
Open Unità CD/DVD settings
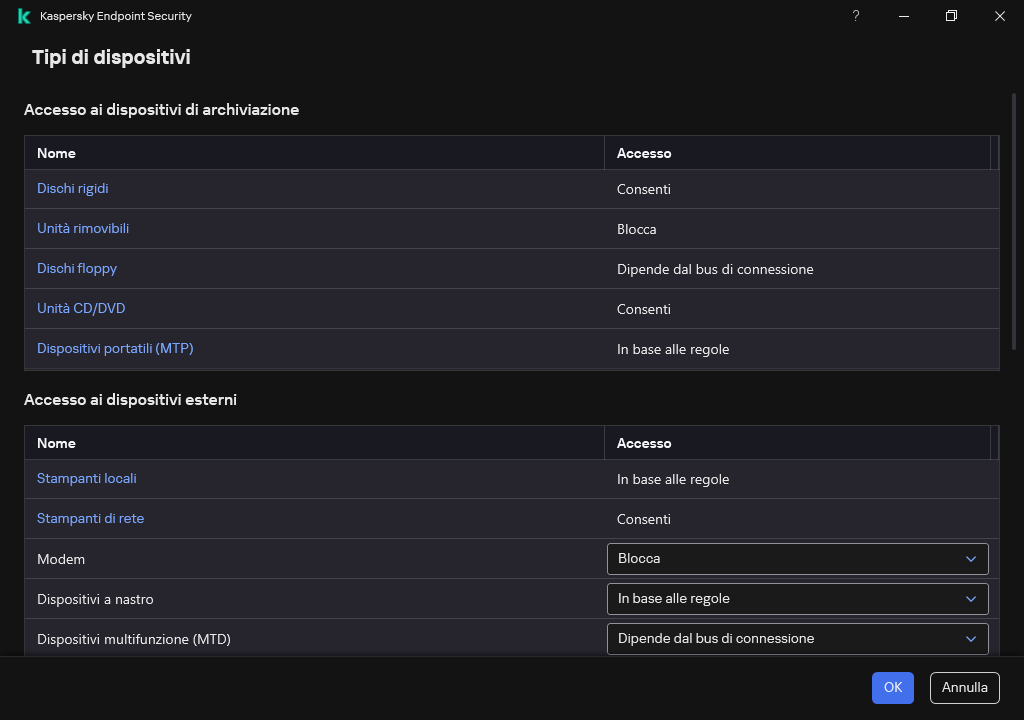point(81,308)
